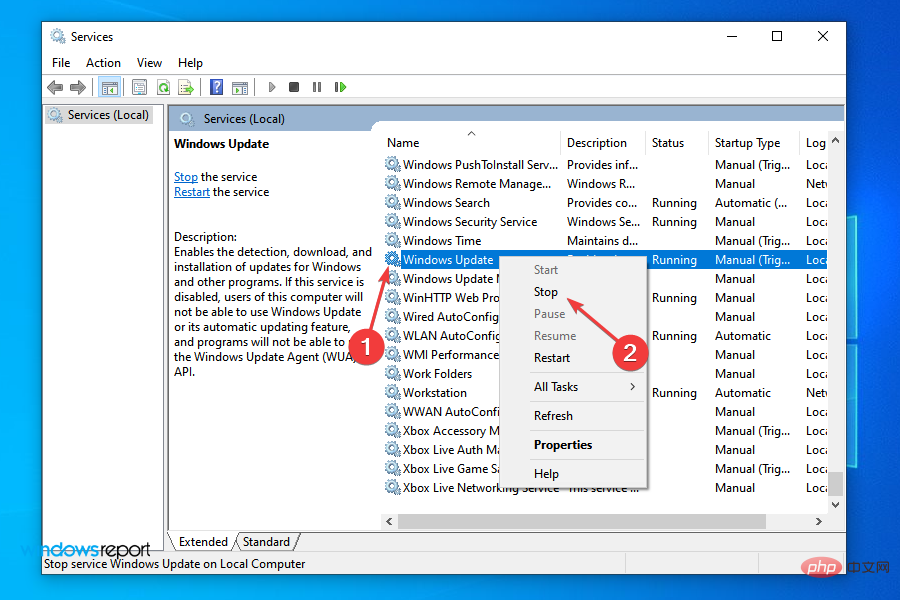Open Help using the blue question mark icon

click(x=216, y=87)
